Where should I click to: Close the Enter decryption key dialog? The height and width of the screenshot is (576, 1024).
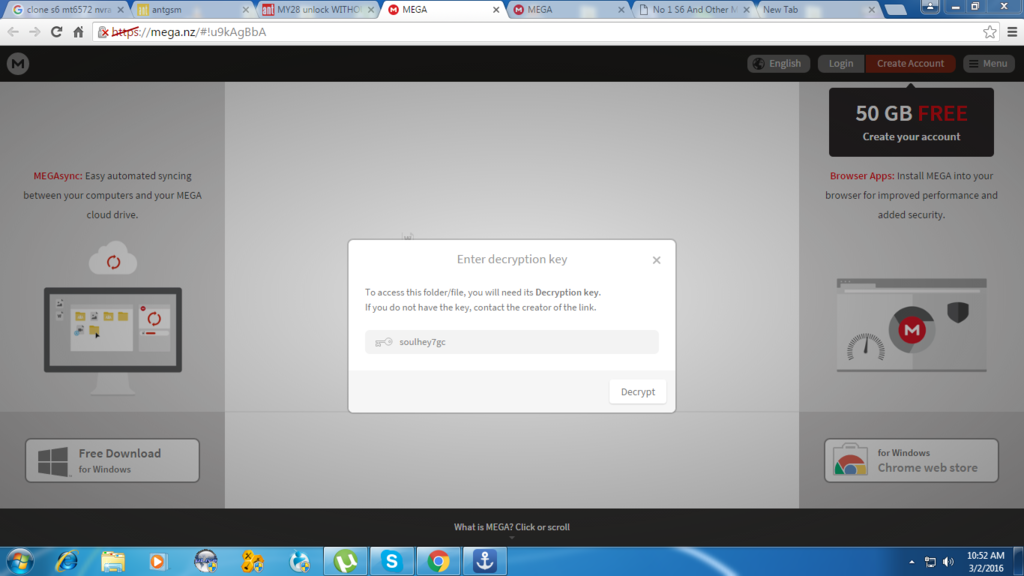click(x=656, y=260)
